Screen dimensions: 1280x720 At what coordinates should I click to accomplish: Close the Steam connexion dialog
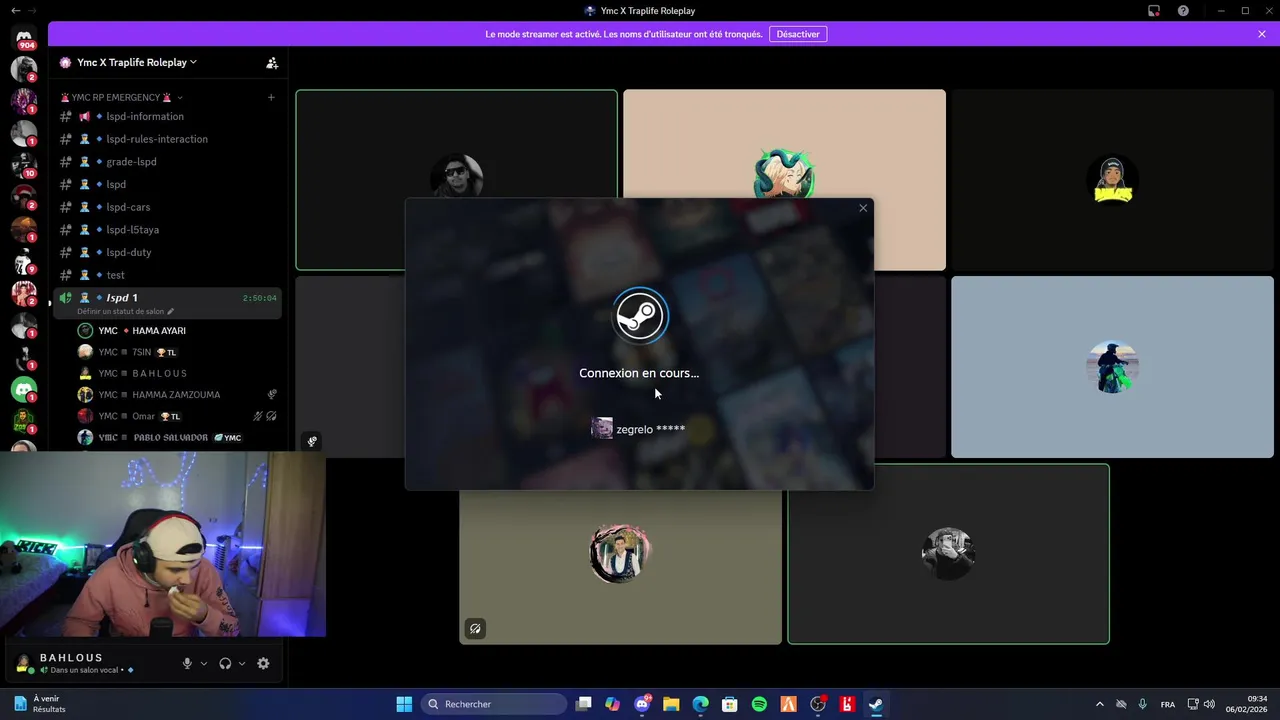[x=863, y=208]
